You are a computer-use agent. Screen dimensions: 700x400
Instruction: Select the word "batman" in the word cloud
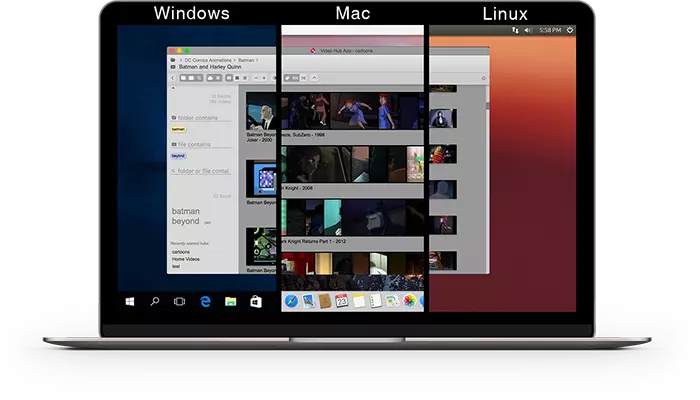click(186, 211)
